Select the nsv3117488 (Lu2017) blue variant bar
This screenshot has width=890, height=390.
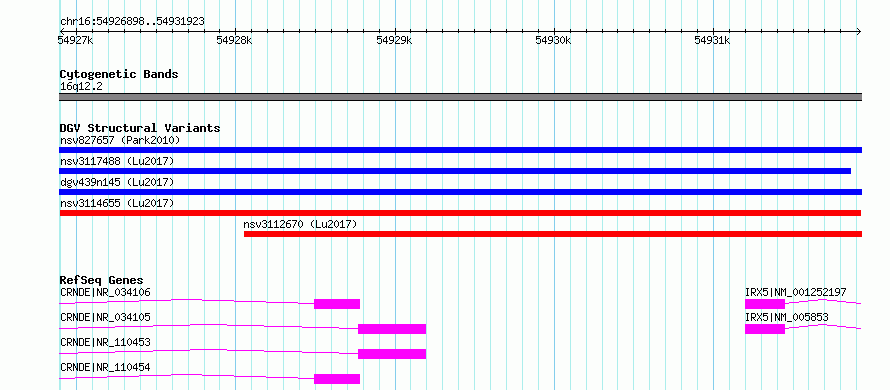click(x=455, y=171)
